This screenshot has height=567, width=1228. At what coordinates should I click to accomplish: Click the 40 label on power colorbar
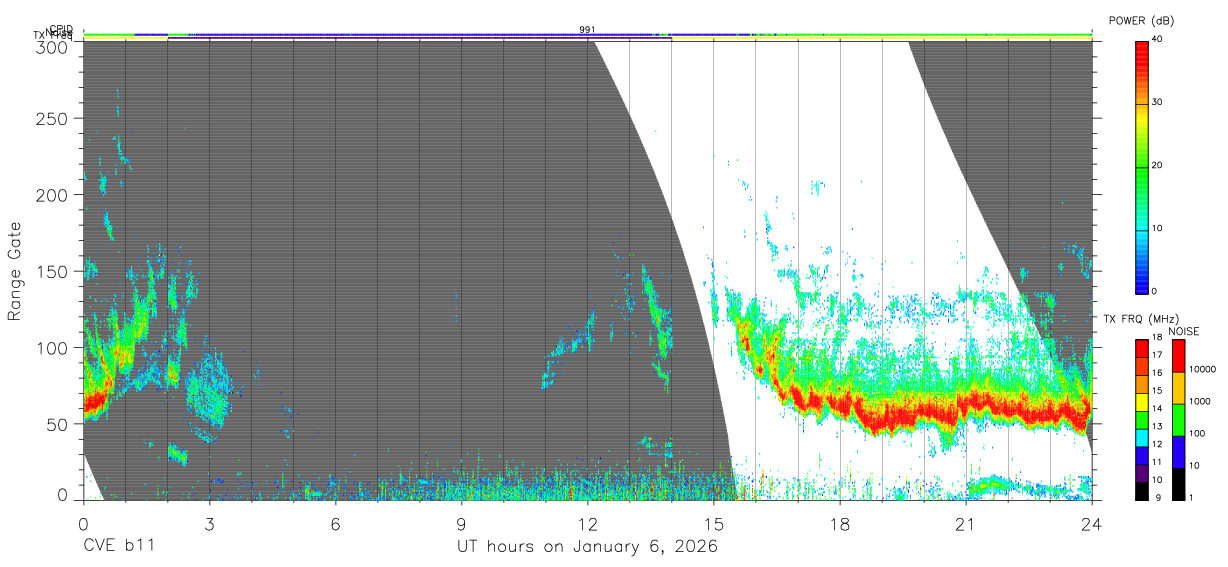coord(1158,38)
